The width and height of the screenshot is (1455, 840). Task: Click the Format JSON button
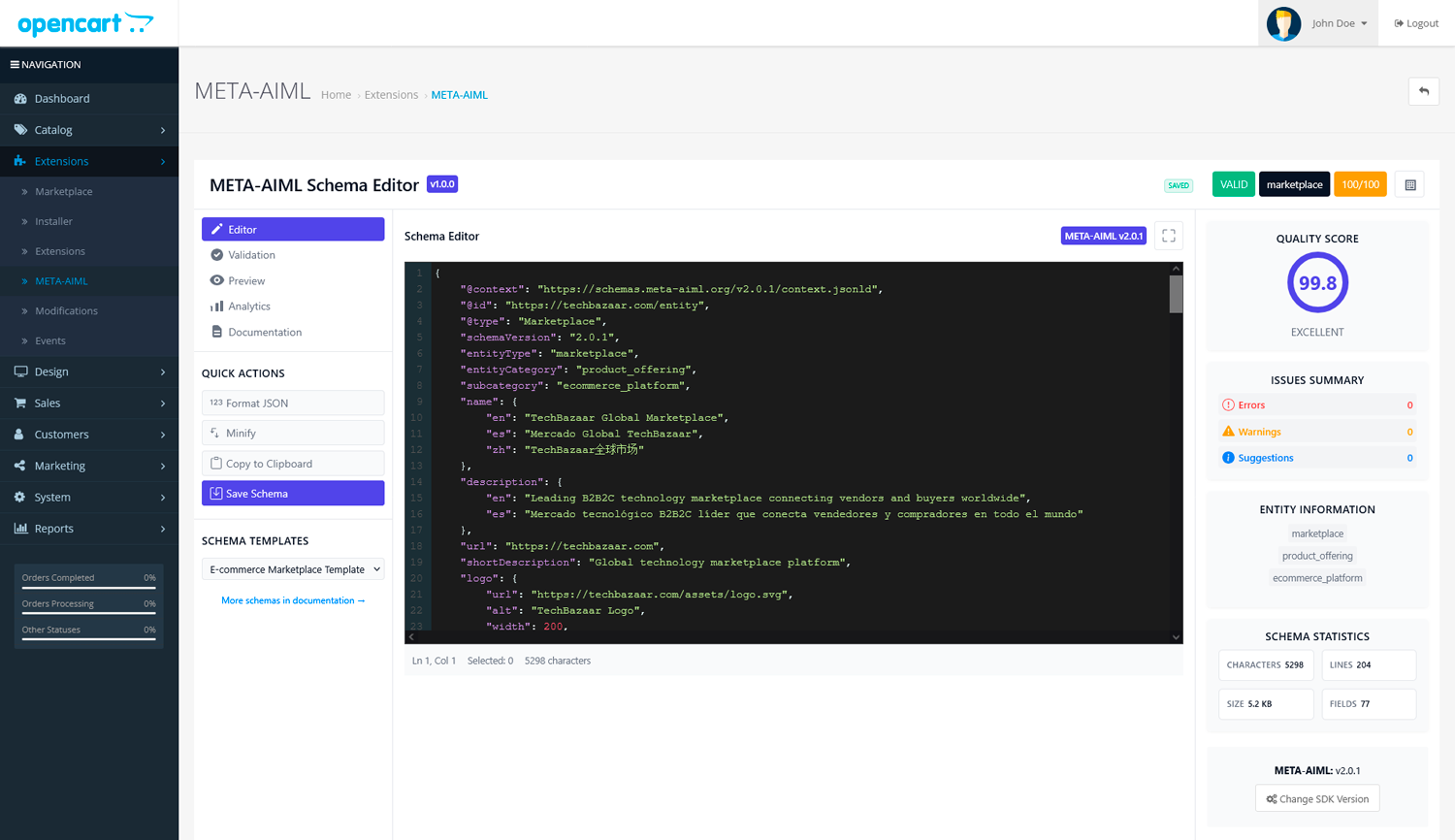click(293, 403)
